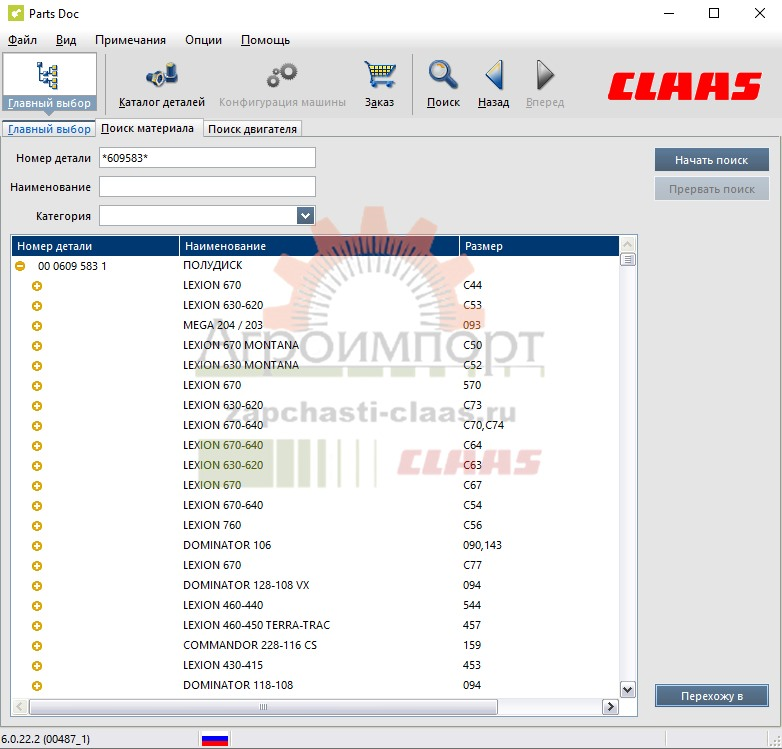Select the LEXION 760 text
Screen dimensions: 782x749
click(212, 525)
